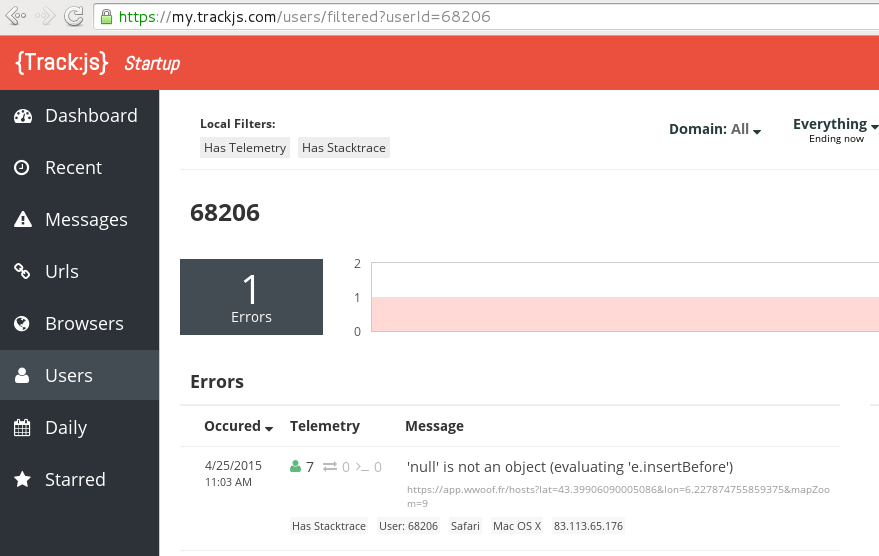The height and width of the screenshot is (556, 879).
Task: Click the Has Stacktrace tag on the error row
Action: 329,526
